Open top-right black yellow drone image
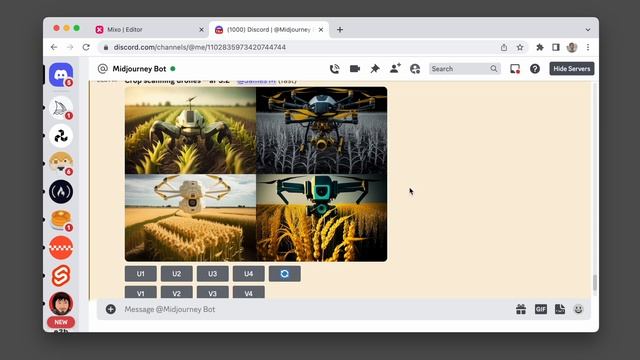Image resolution: width=640 pixels, height=360 pixels. (322, 130)
